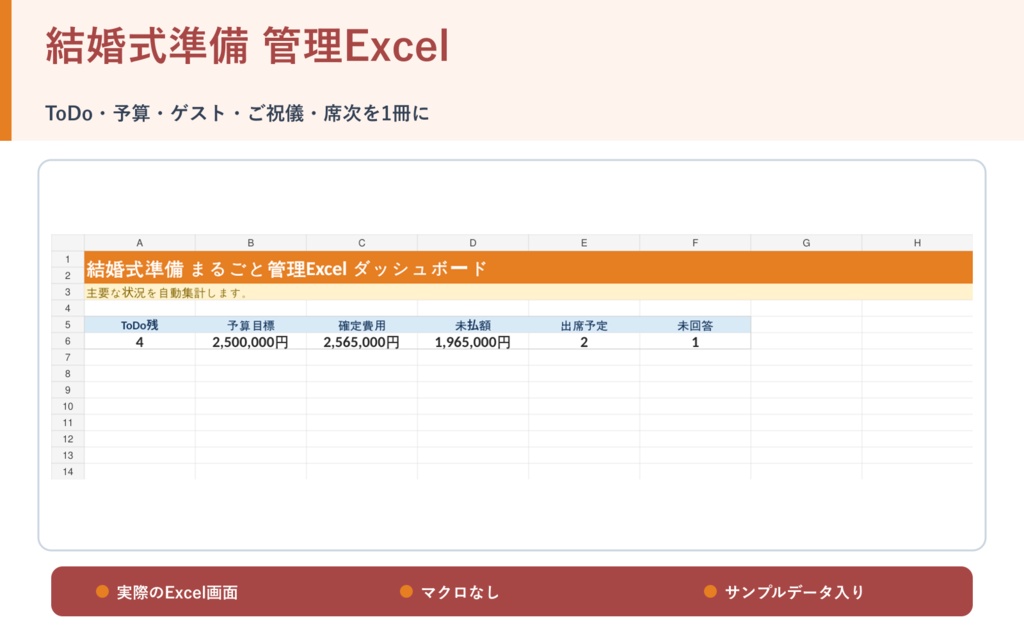
Task: Select row 7 header
Action: click(68, 357)
